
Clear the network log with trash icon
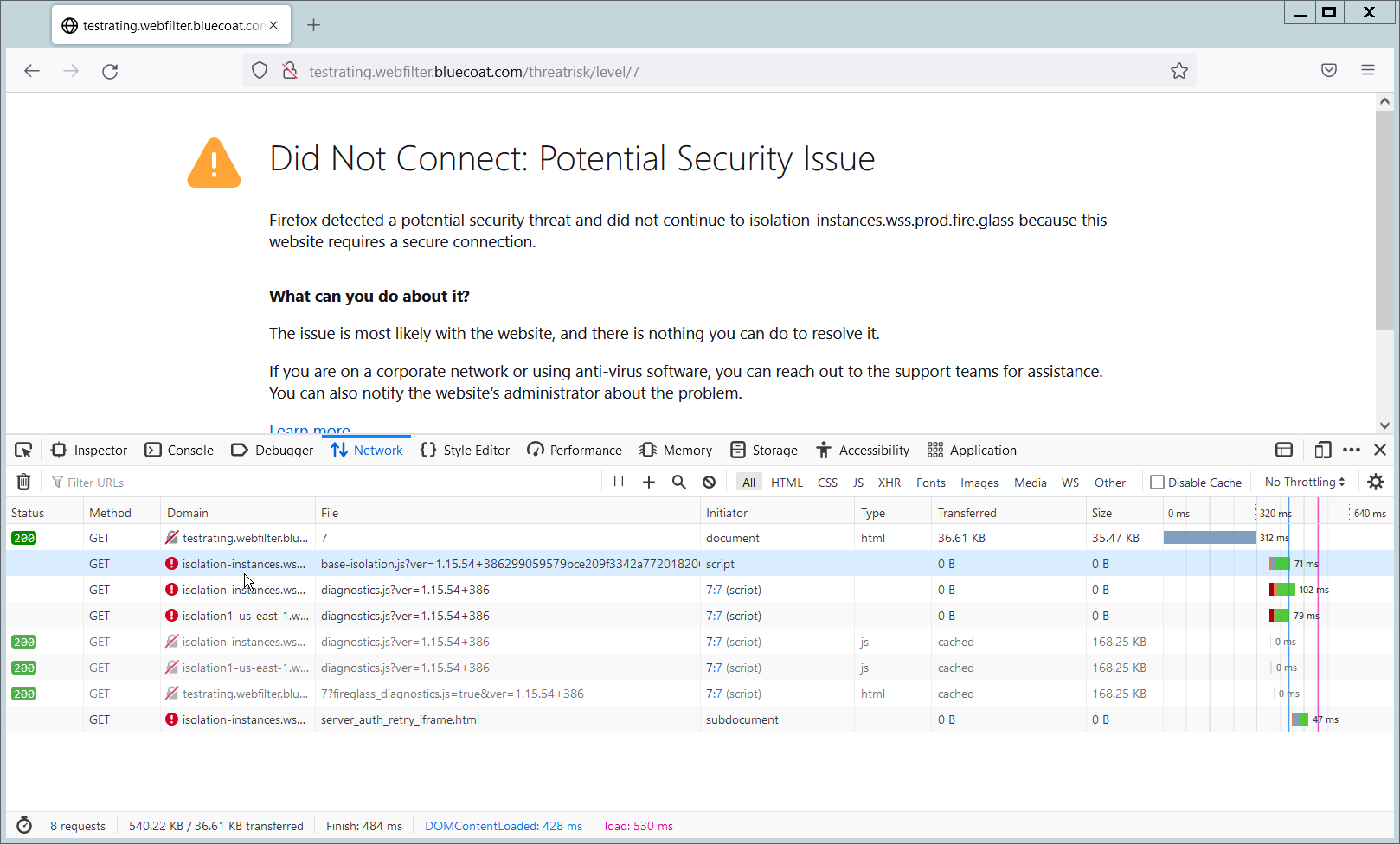pyautogui.click(x=24, y=482)
